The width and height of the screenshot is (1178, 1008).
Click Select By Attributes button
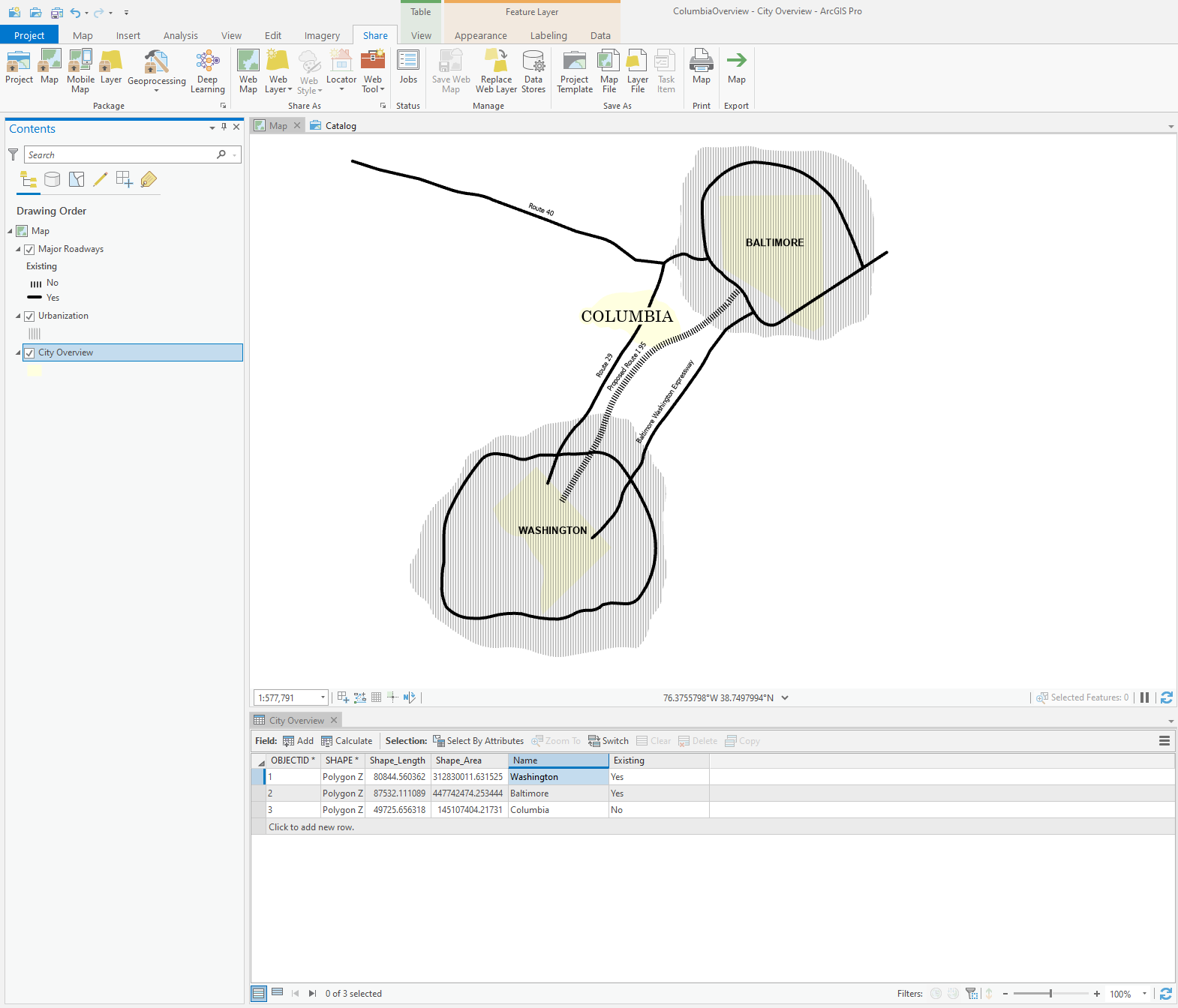coord(478,741)
